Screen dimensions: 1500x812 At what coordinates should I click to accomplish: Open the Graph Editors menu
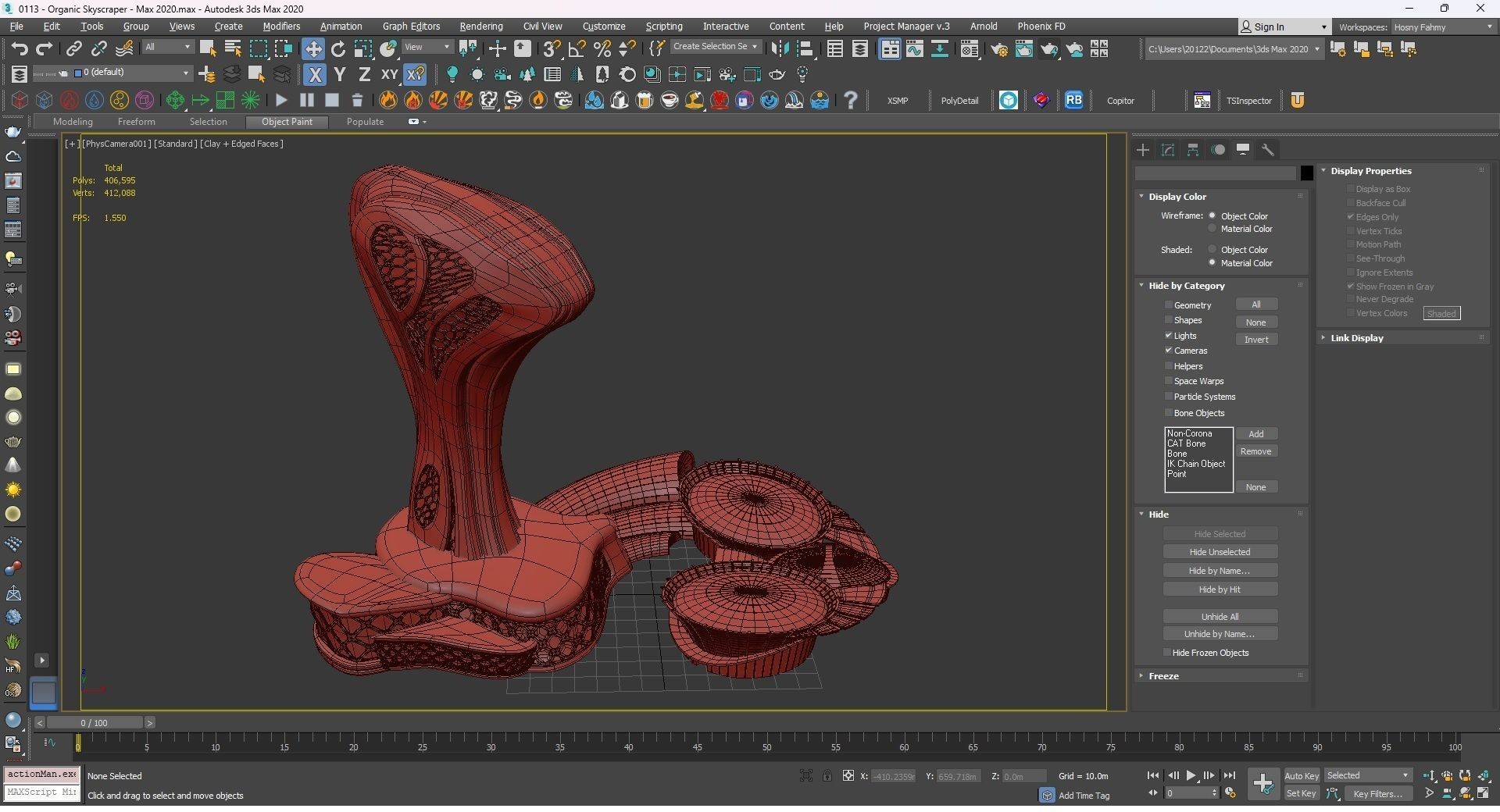[411, 27]
